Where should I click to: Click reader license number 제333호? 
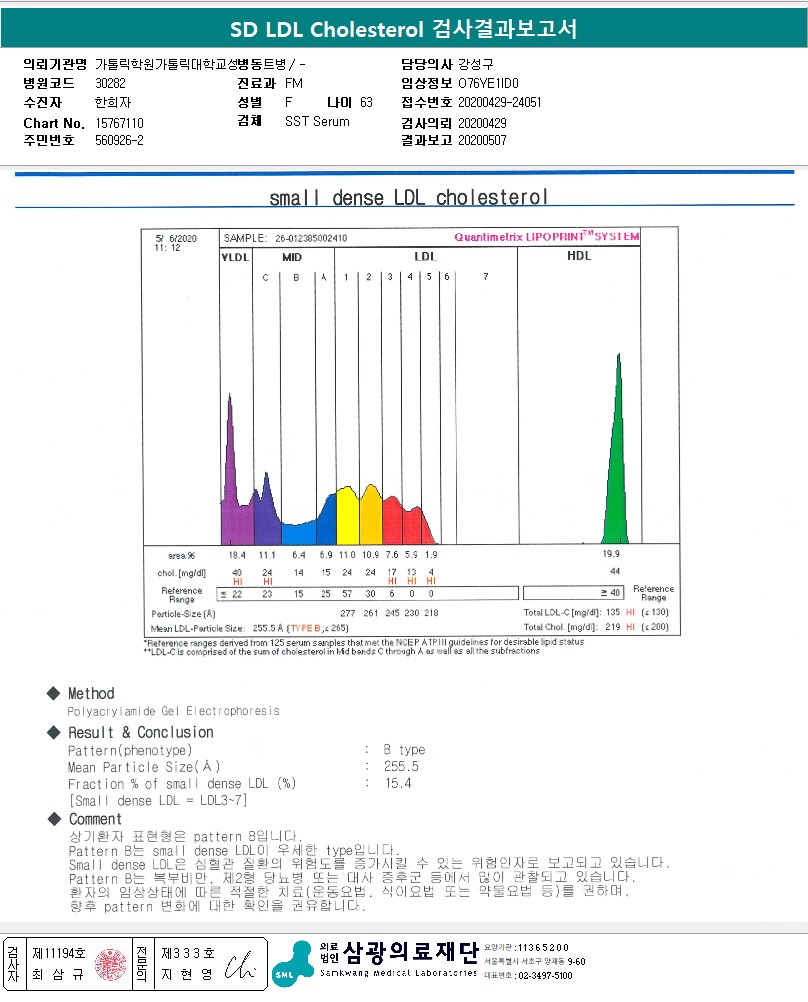click(187, 953)
